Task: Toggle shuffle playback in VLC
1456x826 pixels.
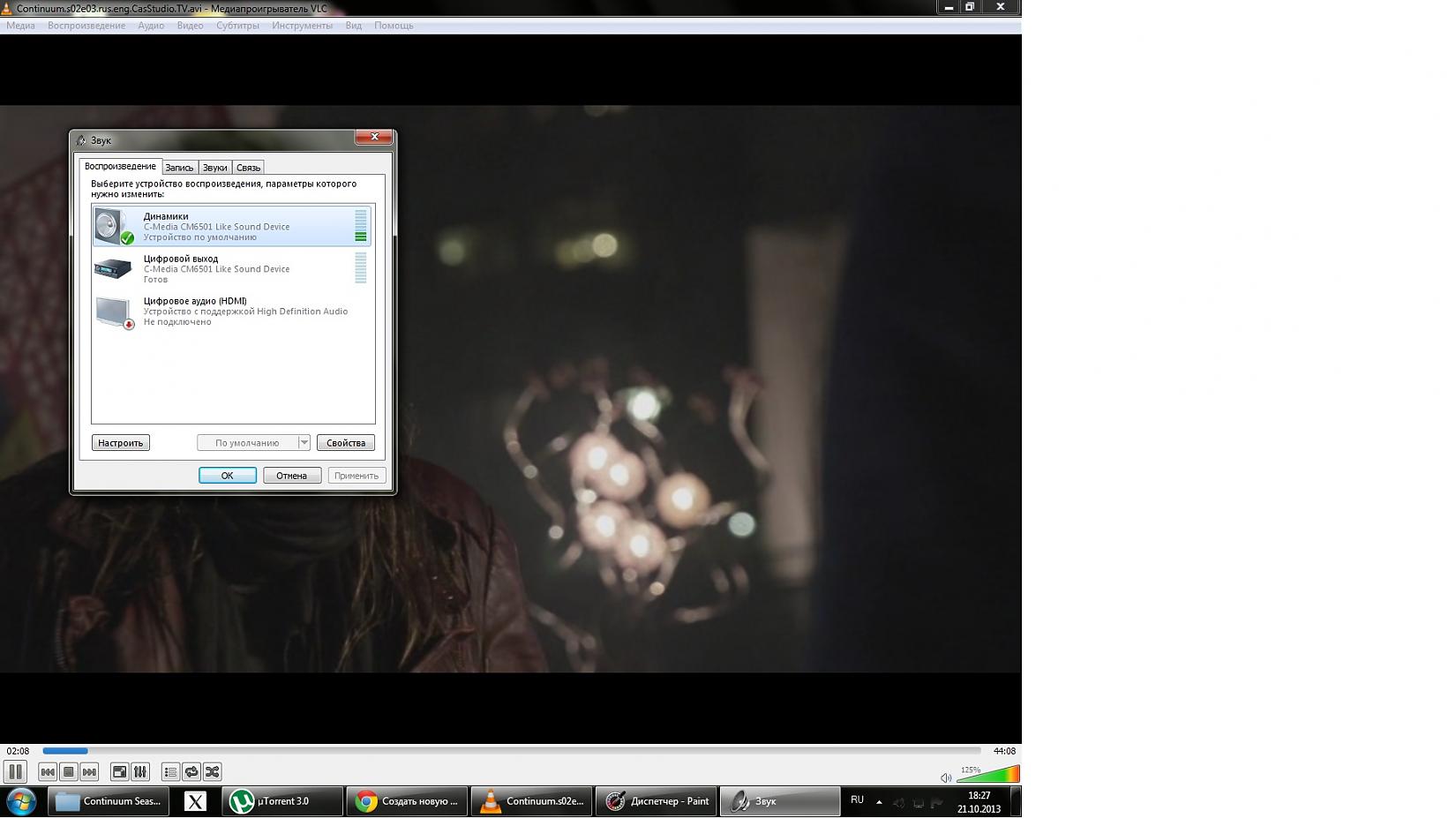Action: point(212,771)
